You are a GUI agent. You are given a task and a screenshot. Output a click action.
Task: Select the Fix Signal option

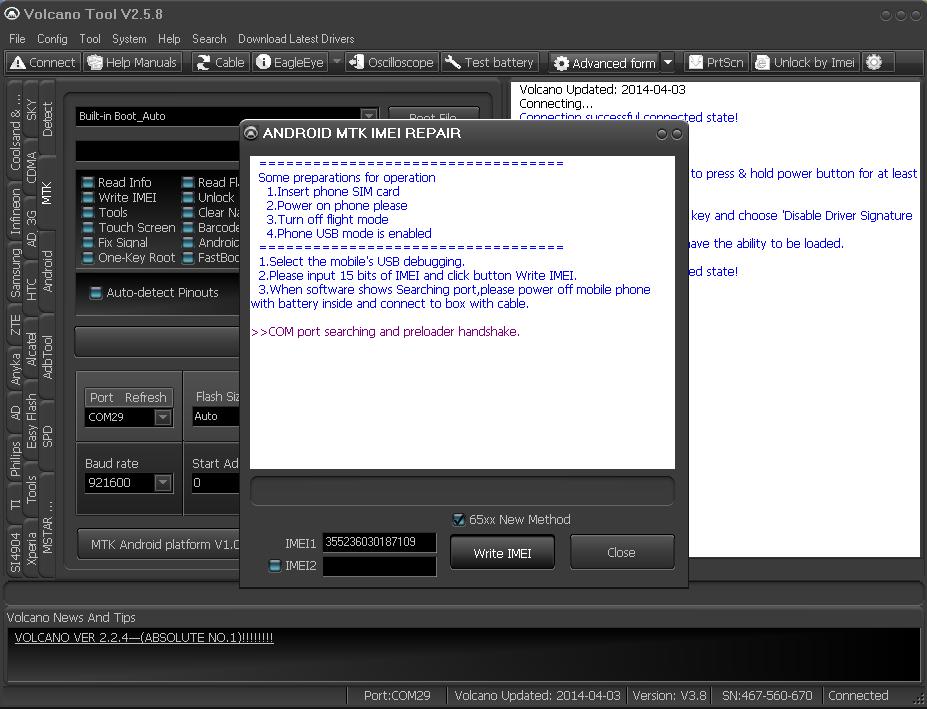(x=115, y=242)
